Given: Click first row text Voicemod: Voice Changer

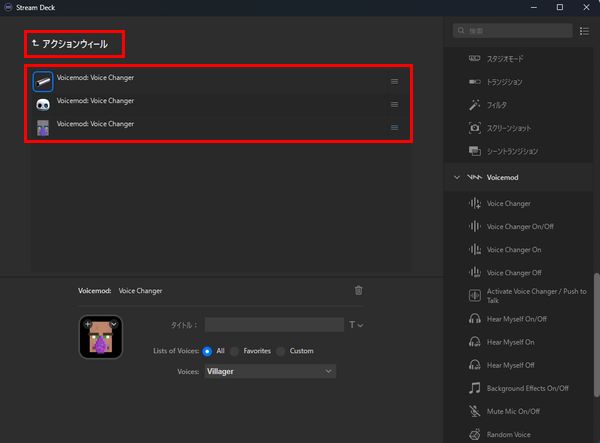Looking at the screenshot, I should (x=95, y=78).
